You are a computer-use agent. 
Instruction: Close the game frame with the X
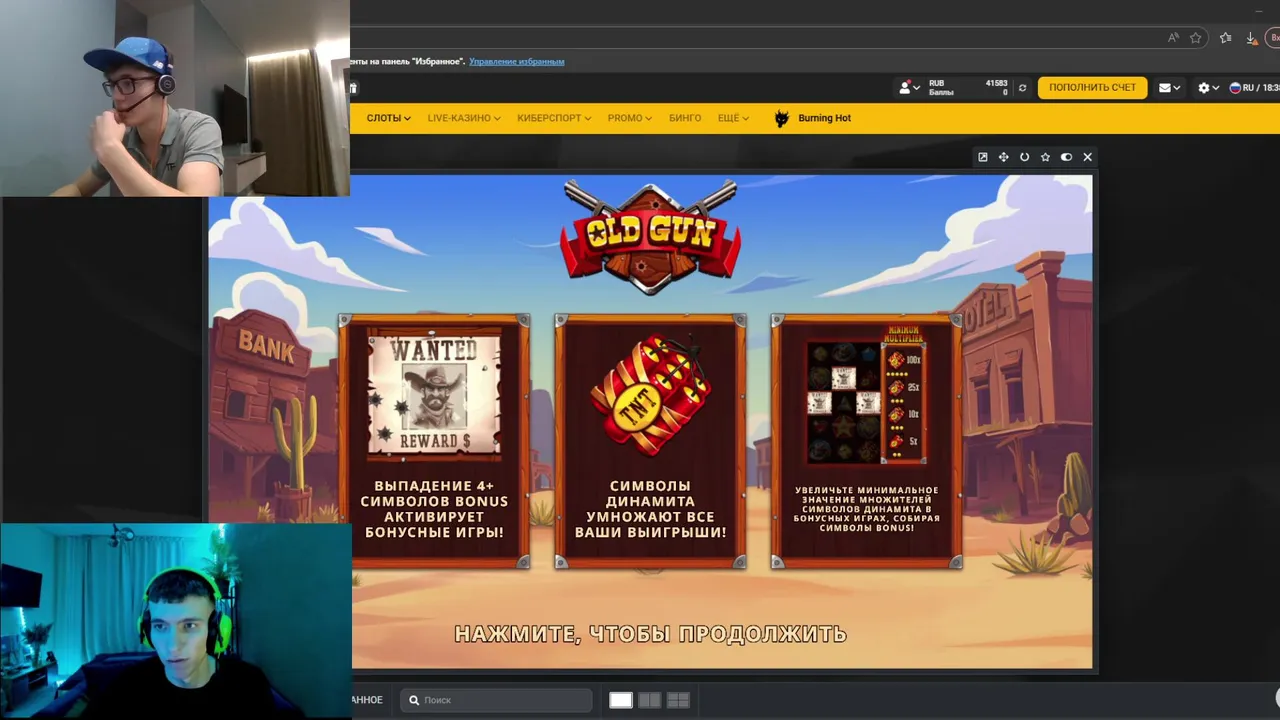click(1088, 157)
